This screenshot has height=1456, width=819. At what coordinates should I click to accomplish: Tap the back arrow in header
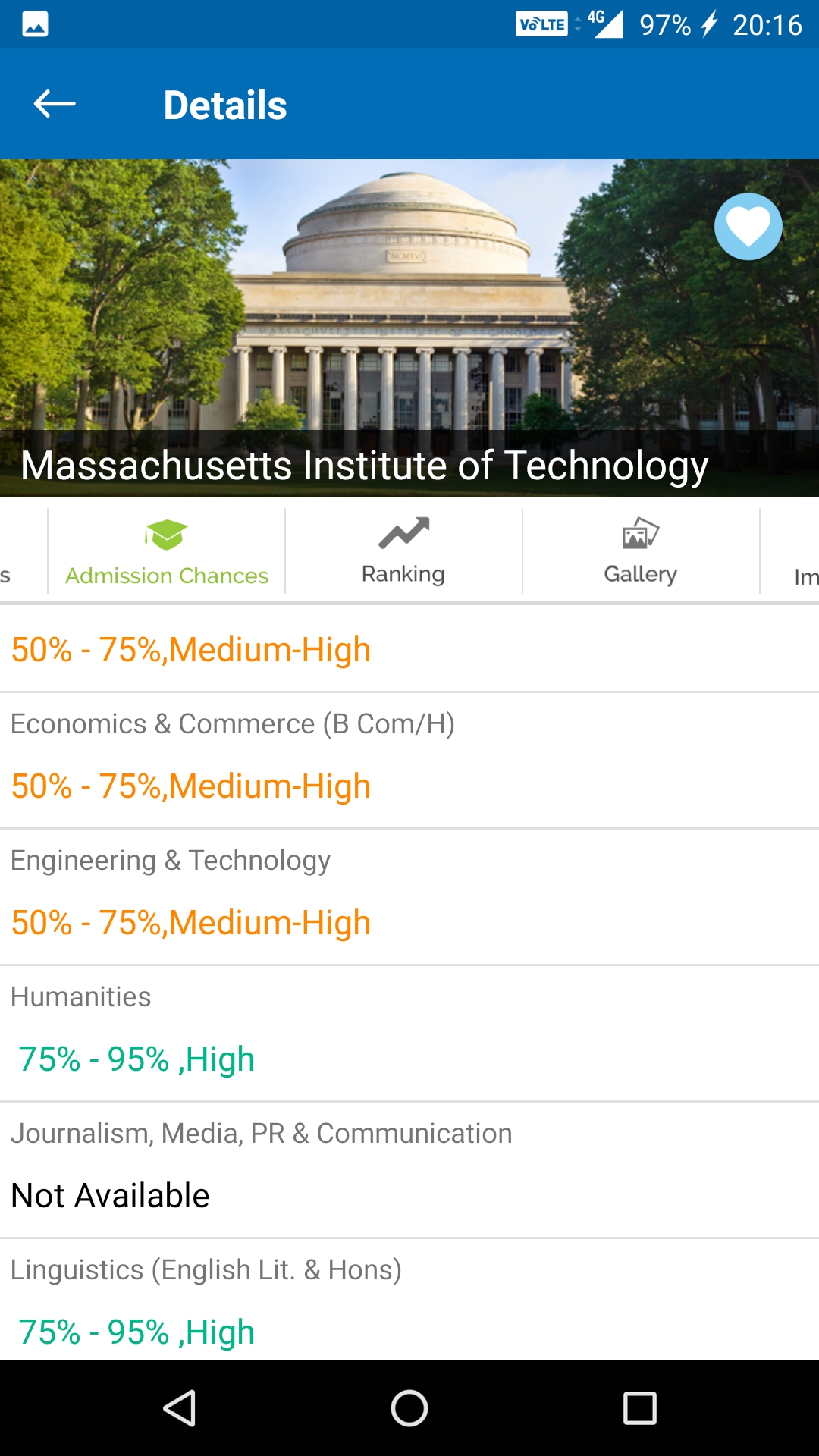pyautogui.click(x=55, y=104)
